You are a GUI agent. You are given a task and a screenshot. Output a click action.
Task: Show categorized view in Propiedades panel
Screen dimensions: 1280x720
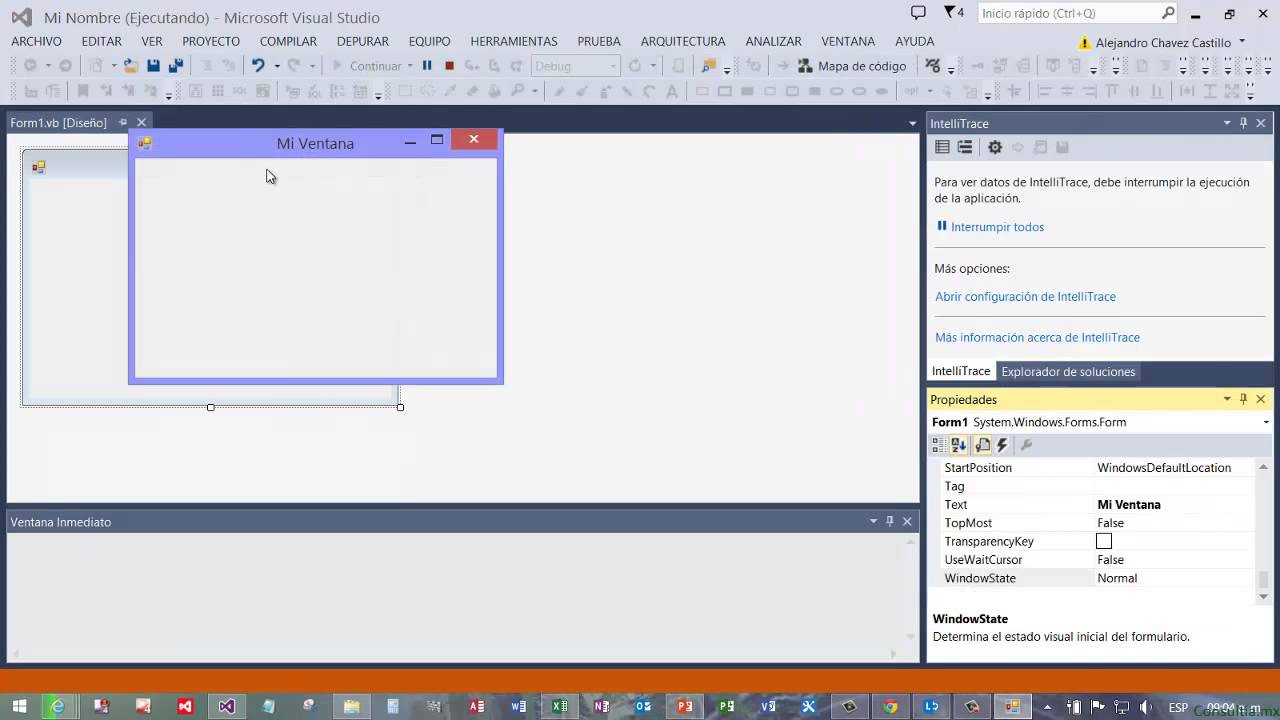point(939,445)
